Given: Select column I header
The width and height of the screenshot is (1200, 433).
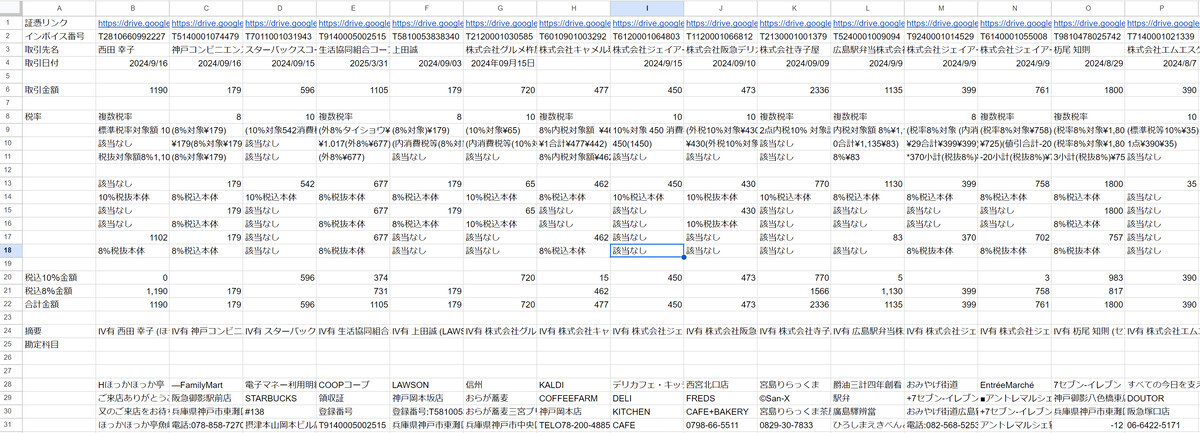Looking at the screenshot, I should click(x=647, y=7).
